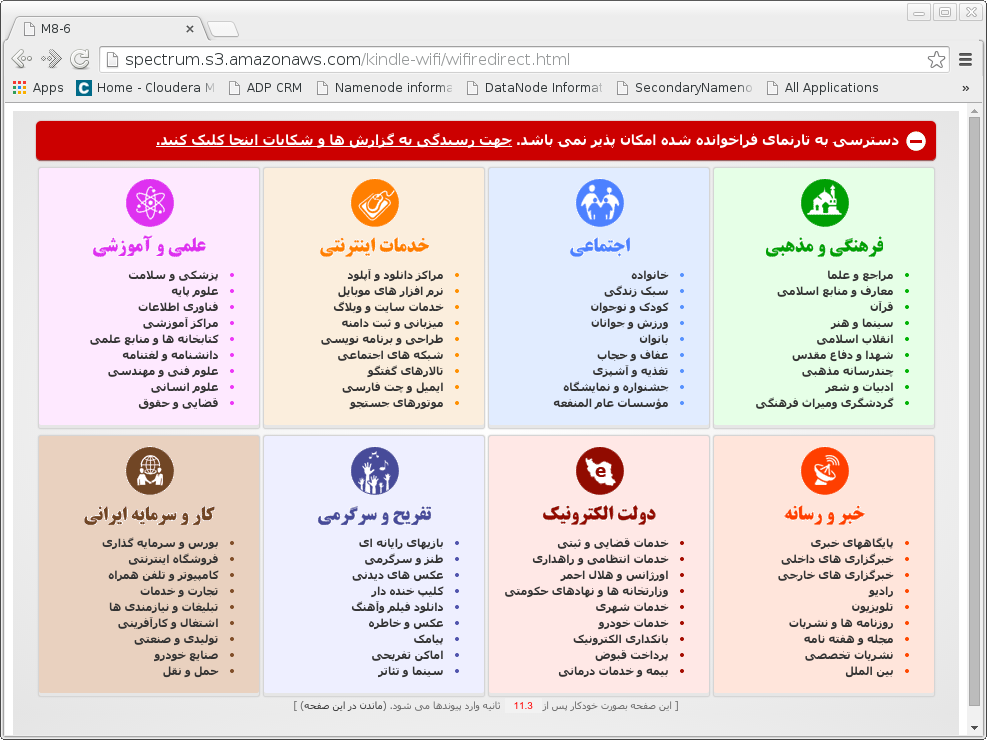Open the خدمات اینترنتی heading
This screenshot has width=987, height=740.
375,245
